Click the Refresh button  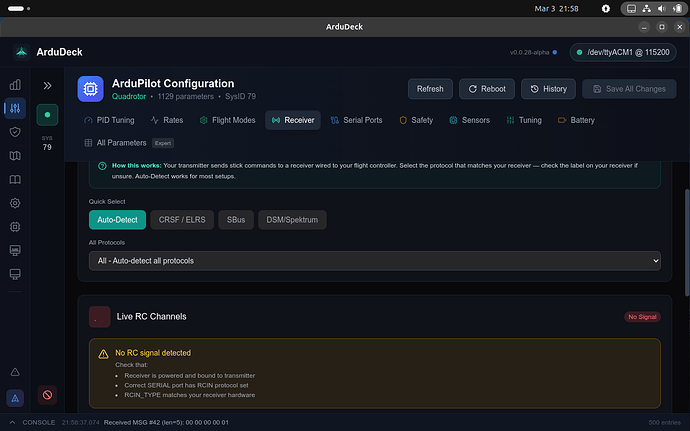[430, 89]
